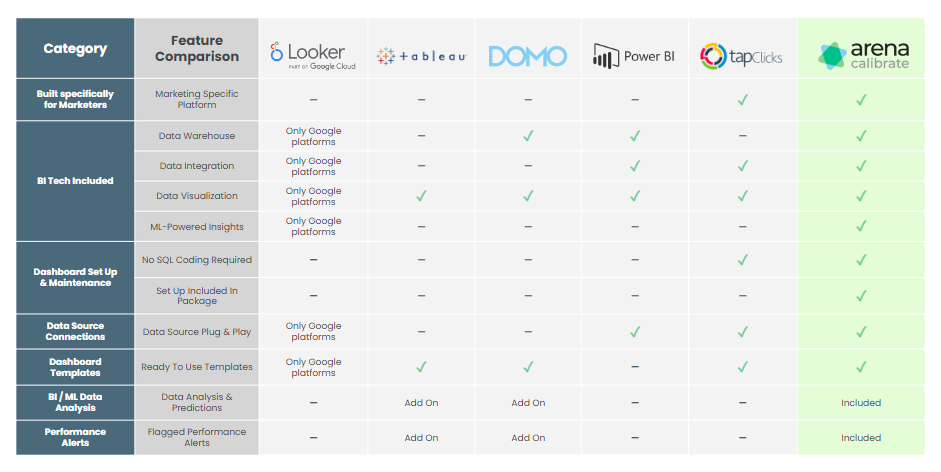941x472 pixels.
Task: Click the Dashboard Set Up & Maintenance cell
Action: 75,277
